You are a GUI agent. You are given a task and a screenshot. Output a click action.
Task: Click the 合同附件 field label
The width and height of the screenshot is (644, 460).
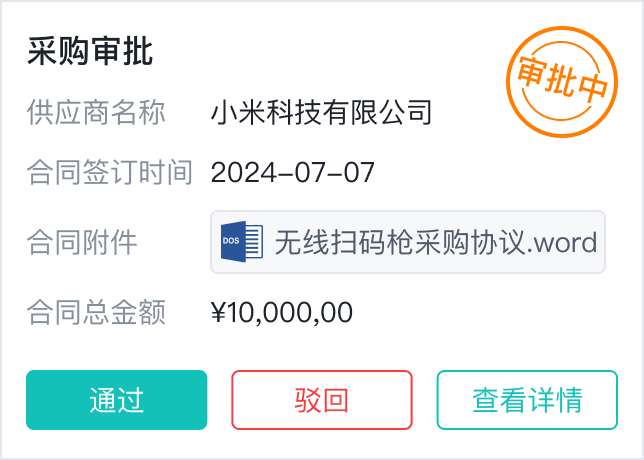click(x=82, y=242)
